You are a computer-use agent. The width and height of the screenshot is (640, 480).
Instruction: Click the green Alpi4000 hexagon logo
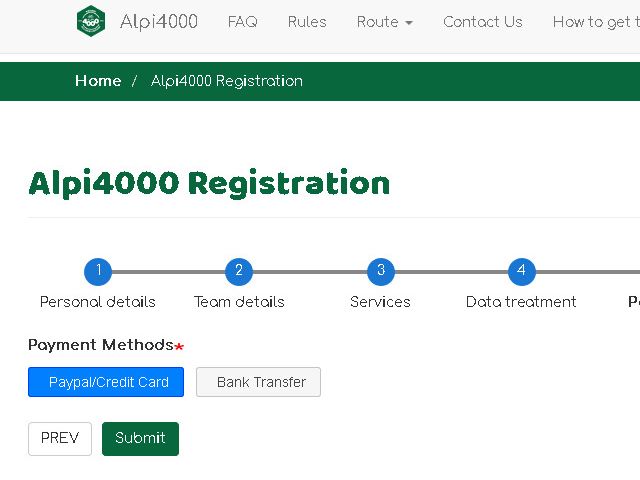coord(91,22)
